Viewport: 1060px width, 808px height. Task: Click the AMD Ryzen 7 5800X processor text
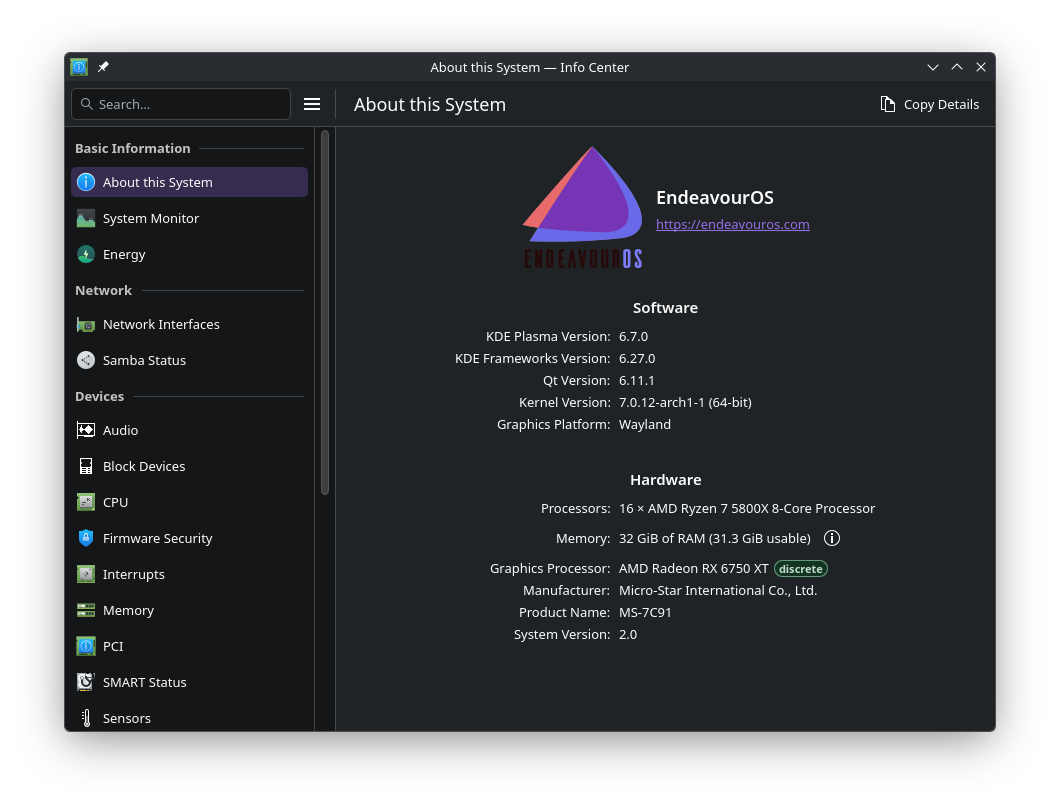pyautogui.click(x=747, y=508)
